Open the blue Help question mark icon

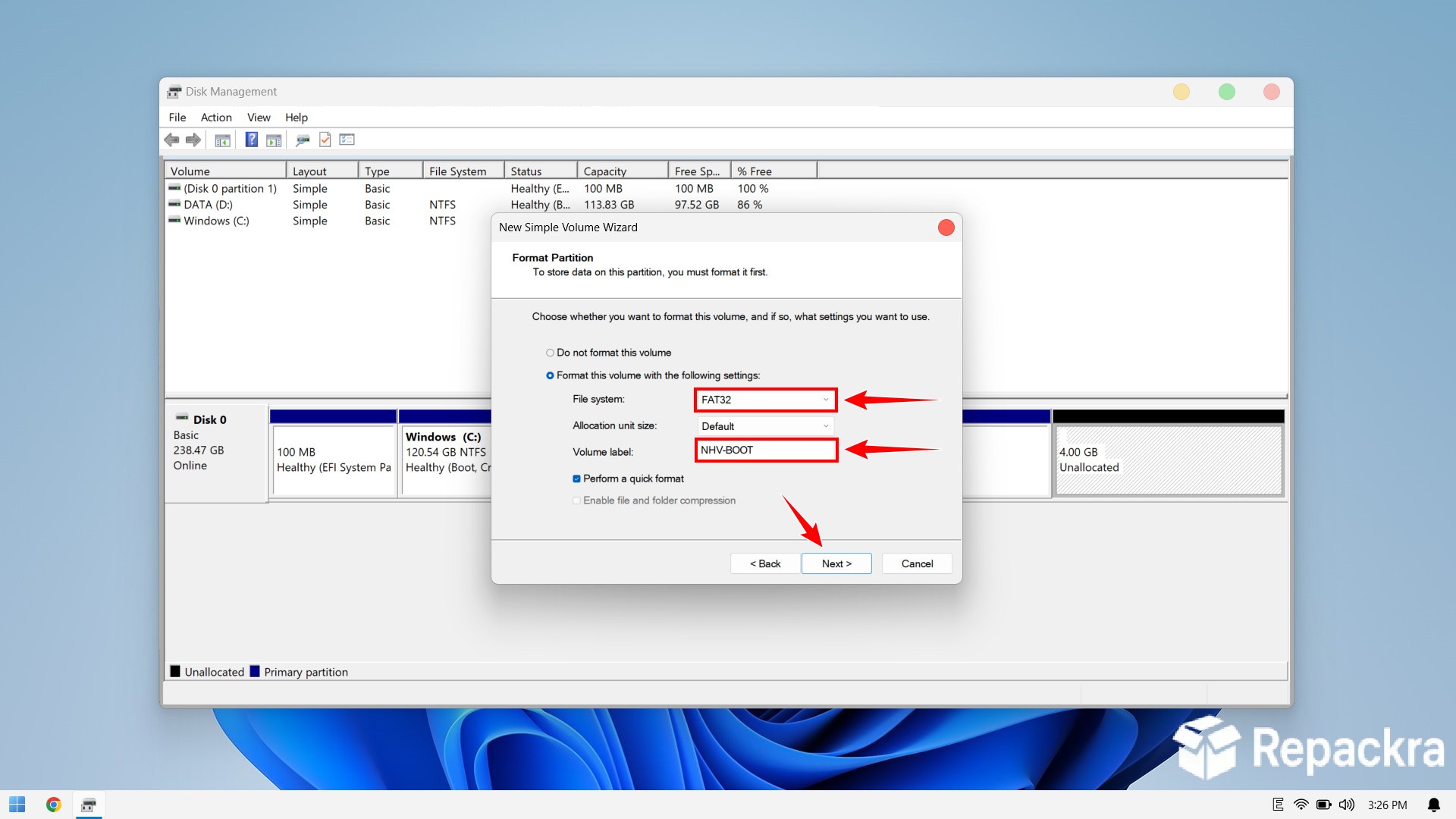coord(252,140)
